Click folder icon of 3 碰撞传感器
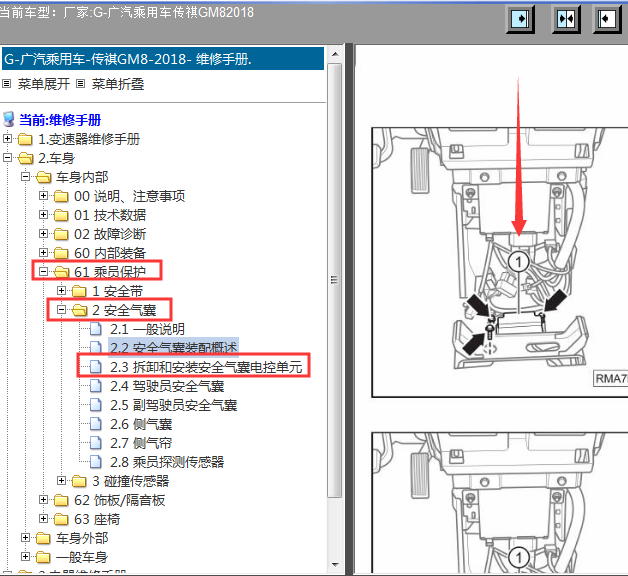The width and height of the screenshot is (628, 576). coord(79,481)
